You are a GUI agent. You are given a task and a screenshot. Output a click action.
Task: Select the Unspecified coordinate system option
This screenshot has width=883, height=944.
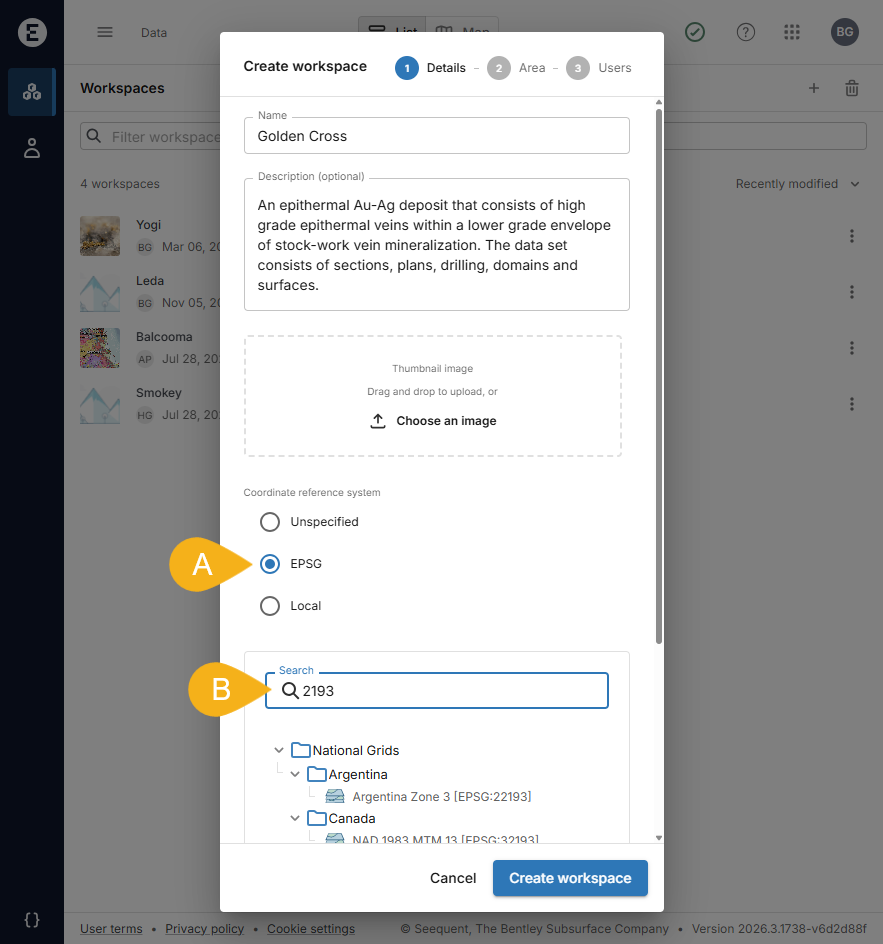(x=270, y=522)
